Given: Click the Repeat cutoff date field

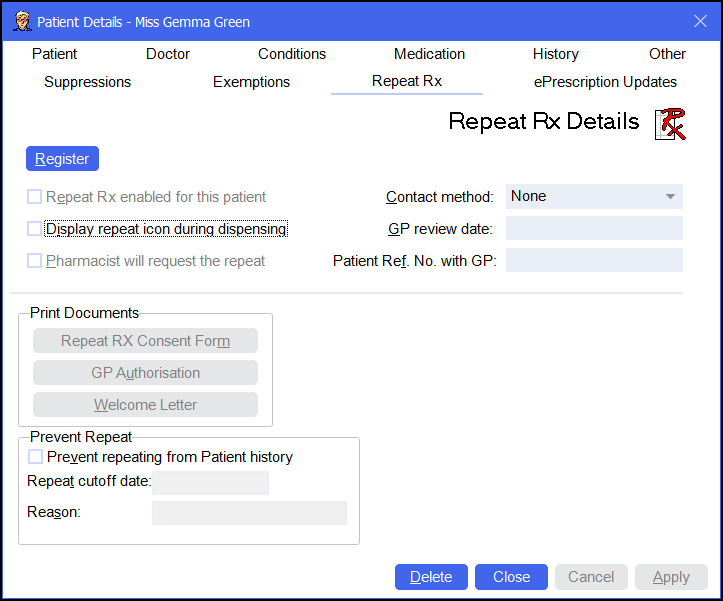Looking at the screenshot, I should tap(210, 482).
